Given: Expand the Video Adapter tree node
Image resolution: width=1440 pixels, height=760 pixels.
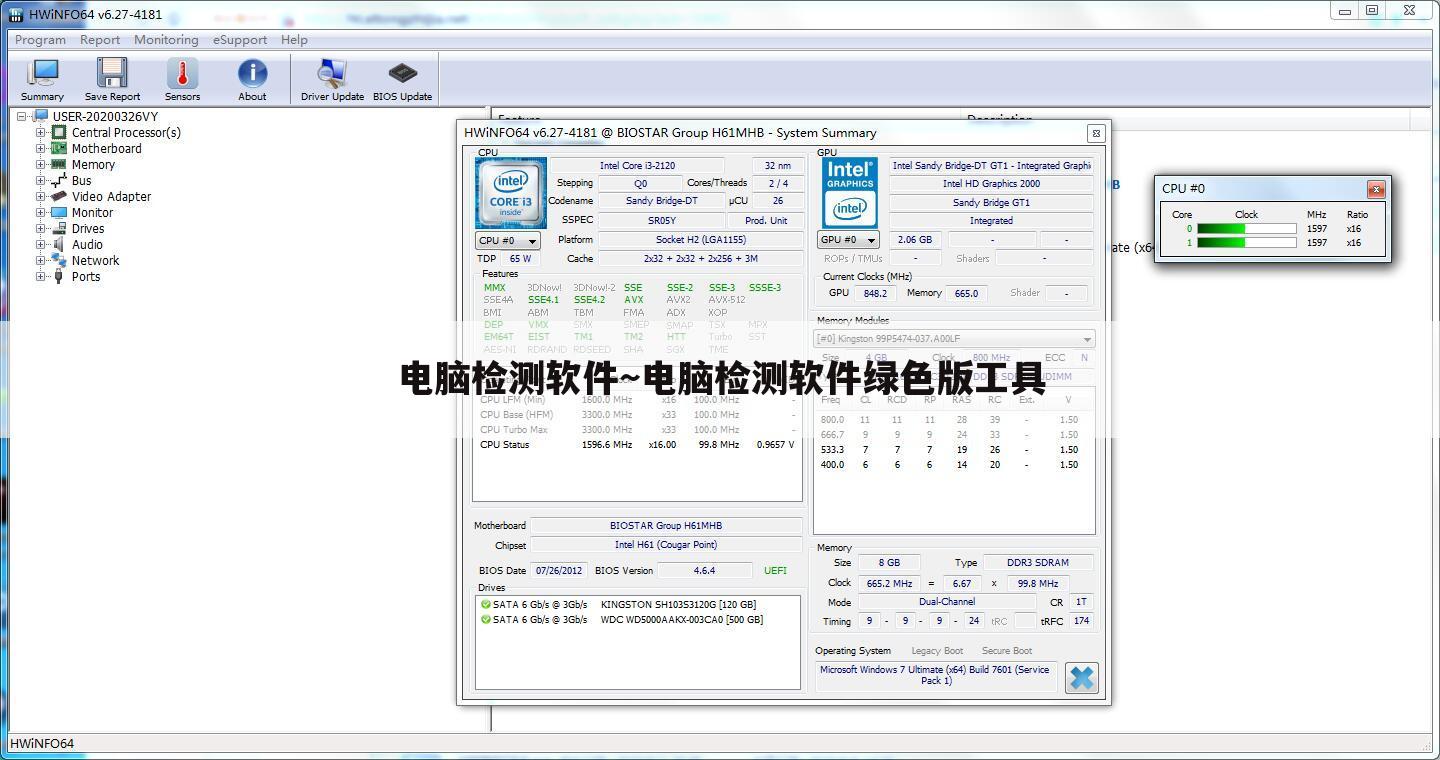Looking at the screenshot, I should point(41,196).
